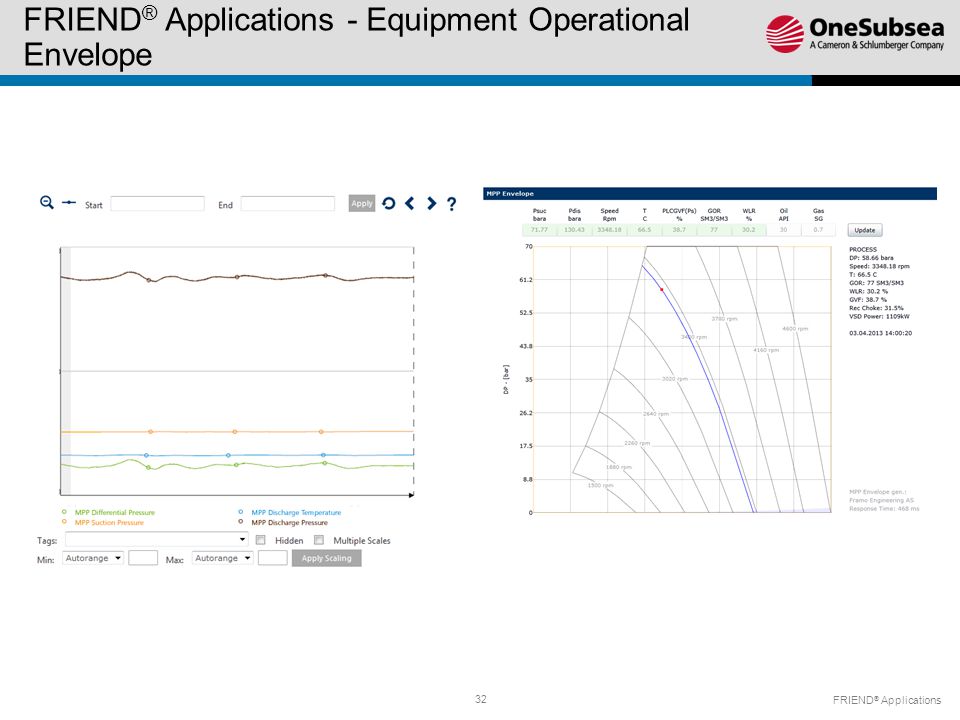This screenshot has height=720, width=960.
Task: Click the trend line marker icon beside Start
Action: [x=69, y=203]
